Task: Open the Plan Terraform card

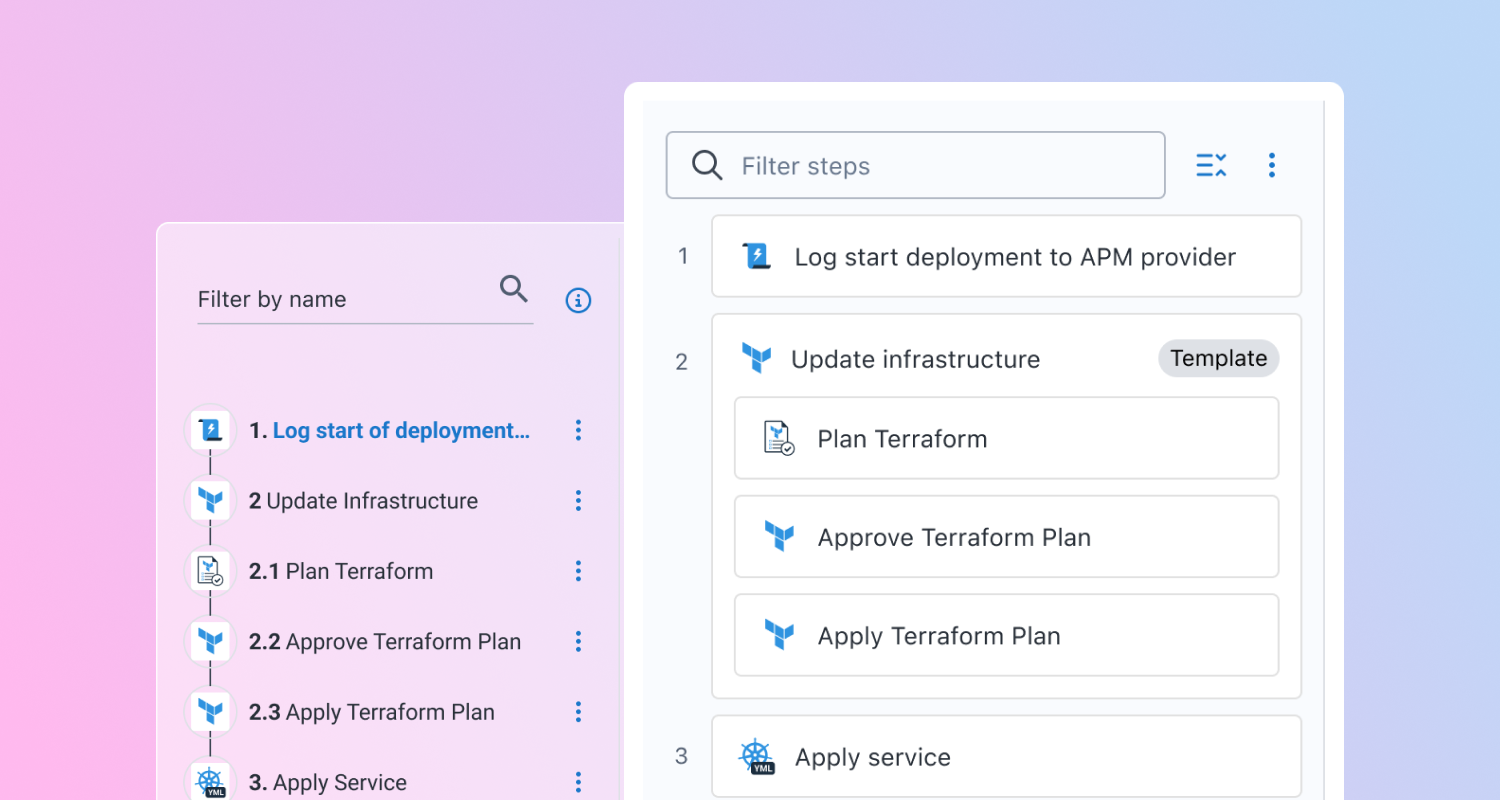Action: point(1006,438)
